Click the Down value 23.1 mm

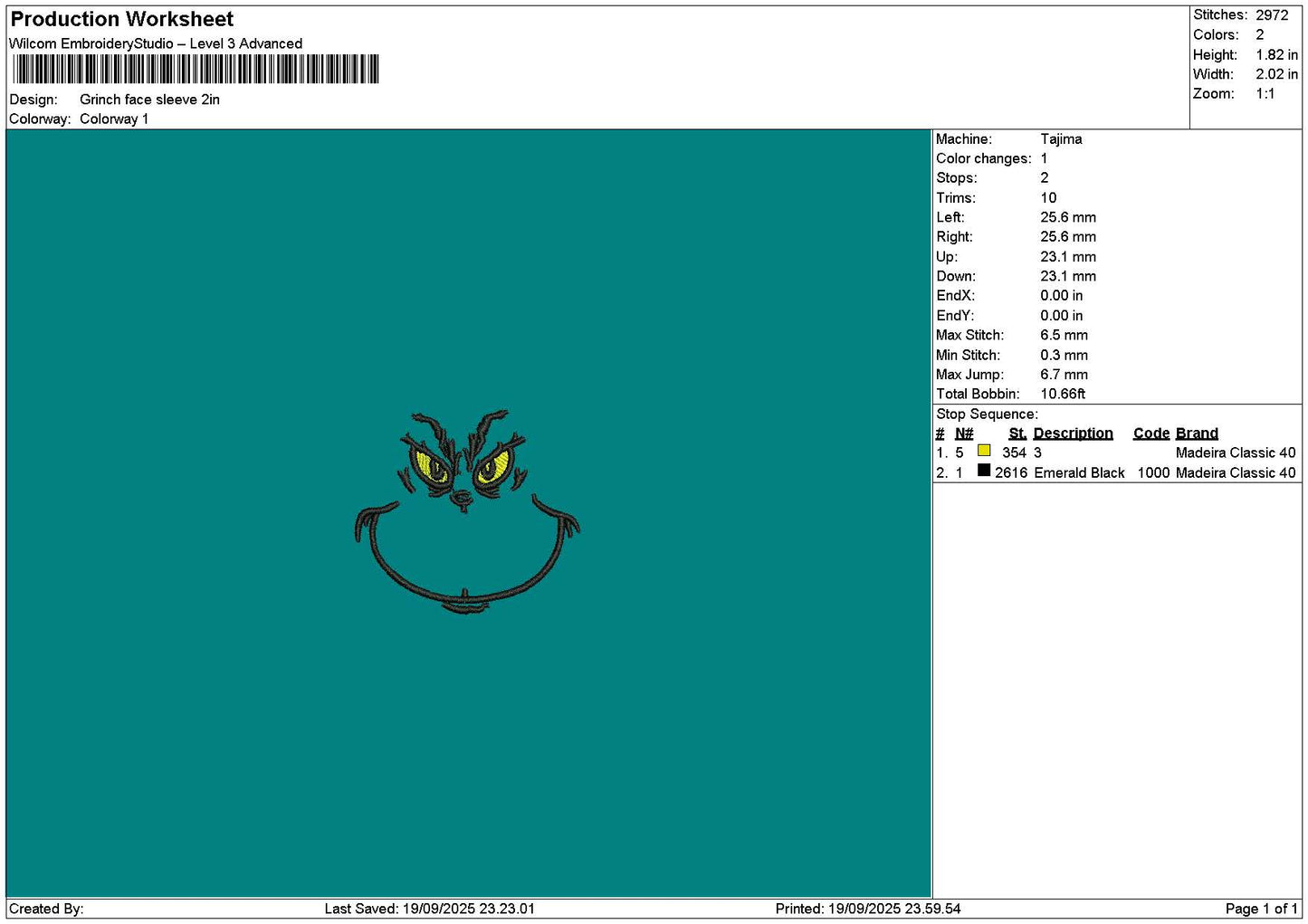[x=1068, y=276]
